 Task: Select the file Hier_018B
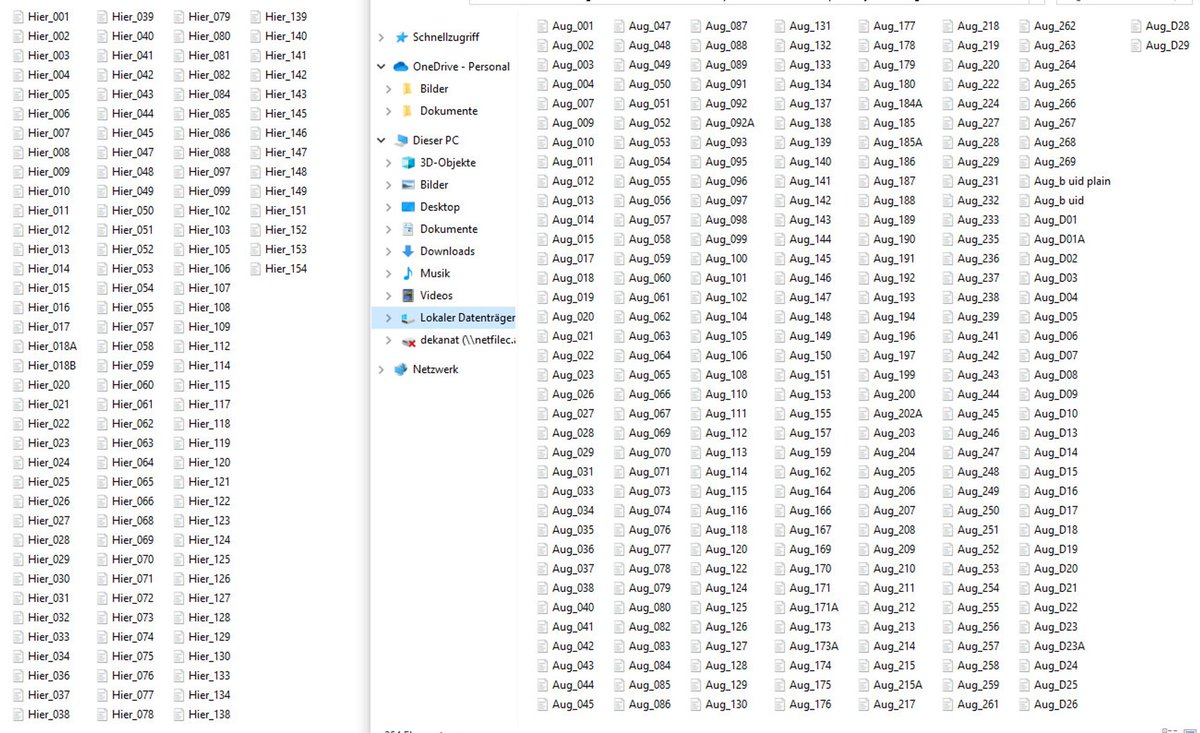(x=52, y=366)
